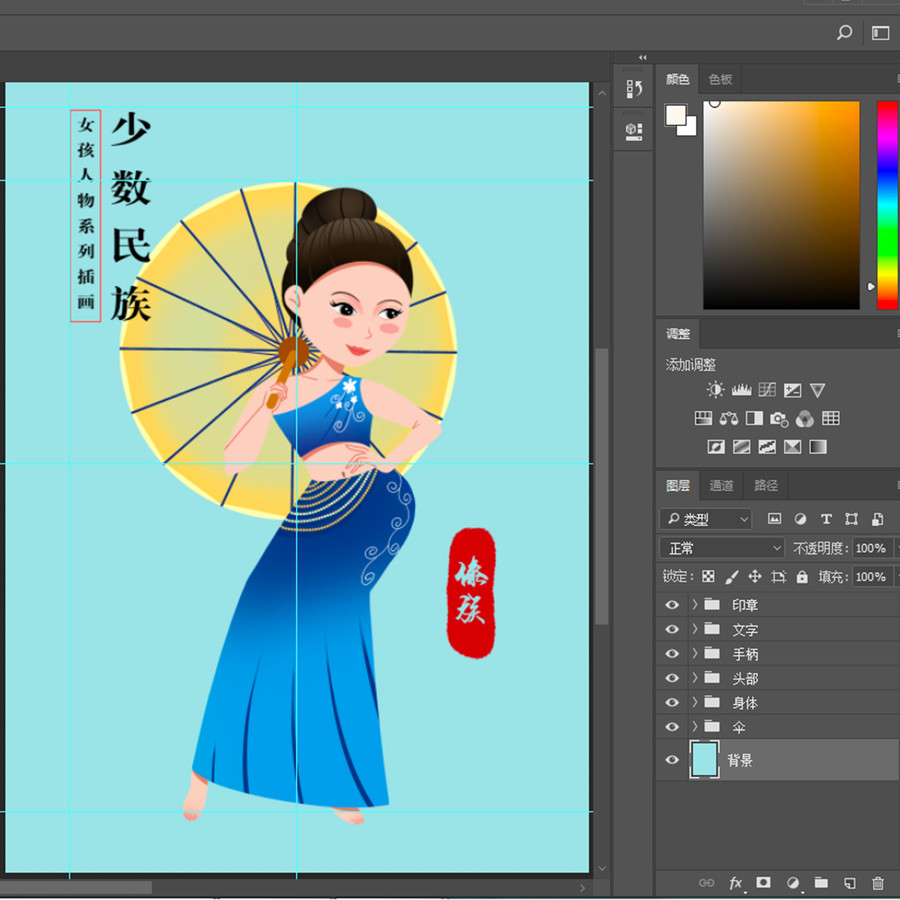Collapse panels with double arrow
Screen dimensions: 900x900
(x=642, y=57)
